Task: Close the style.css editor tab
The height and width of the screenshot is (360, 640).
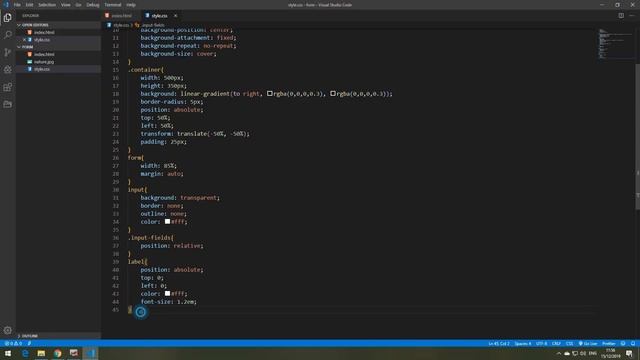Action: [176, 16]
